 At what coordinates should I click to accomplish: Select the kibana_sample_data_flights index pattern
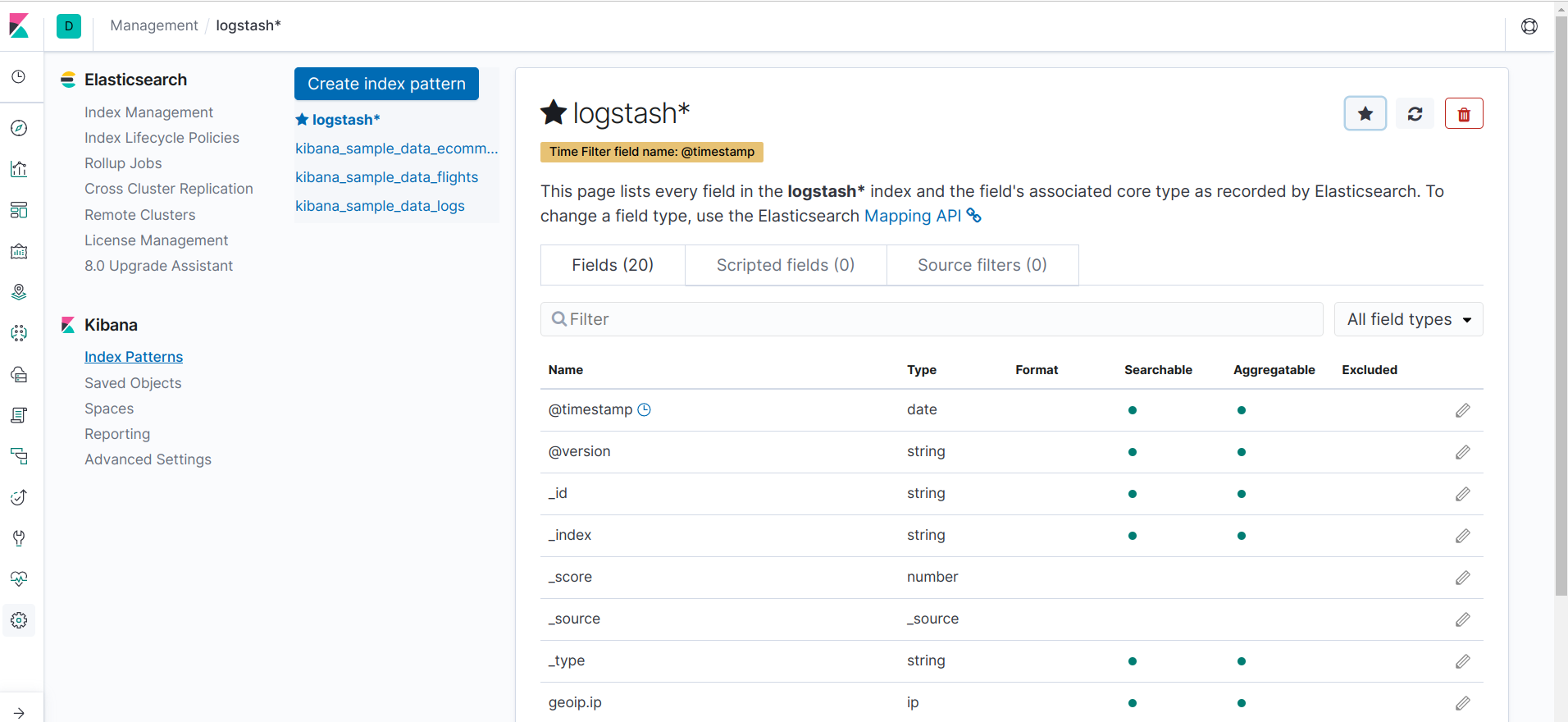386,177
